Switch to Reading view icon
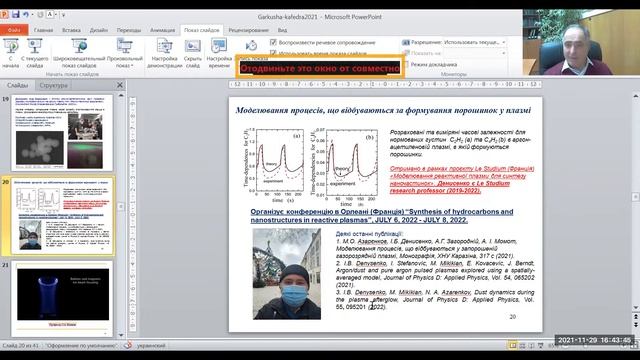Screen dimensions: 640x360 pyautogui.click(x=531, y=346)
